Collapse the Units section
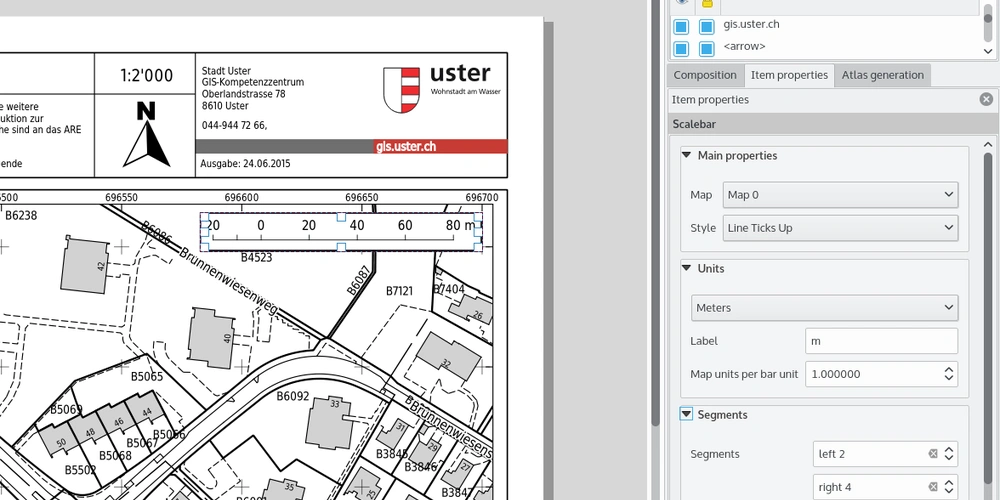The width and height of the screenshot is (1000, 500). pyautogui.click(x=686, y=268)
